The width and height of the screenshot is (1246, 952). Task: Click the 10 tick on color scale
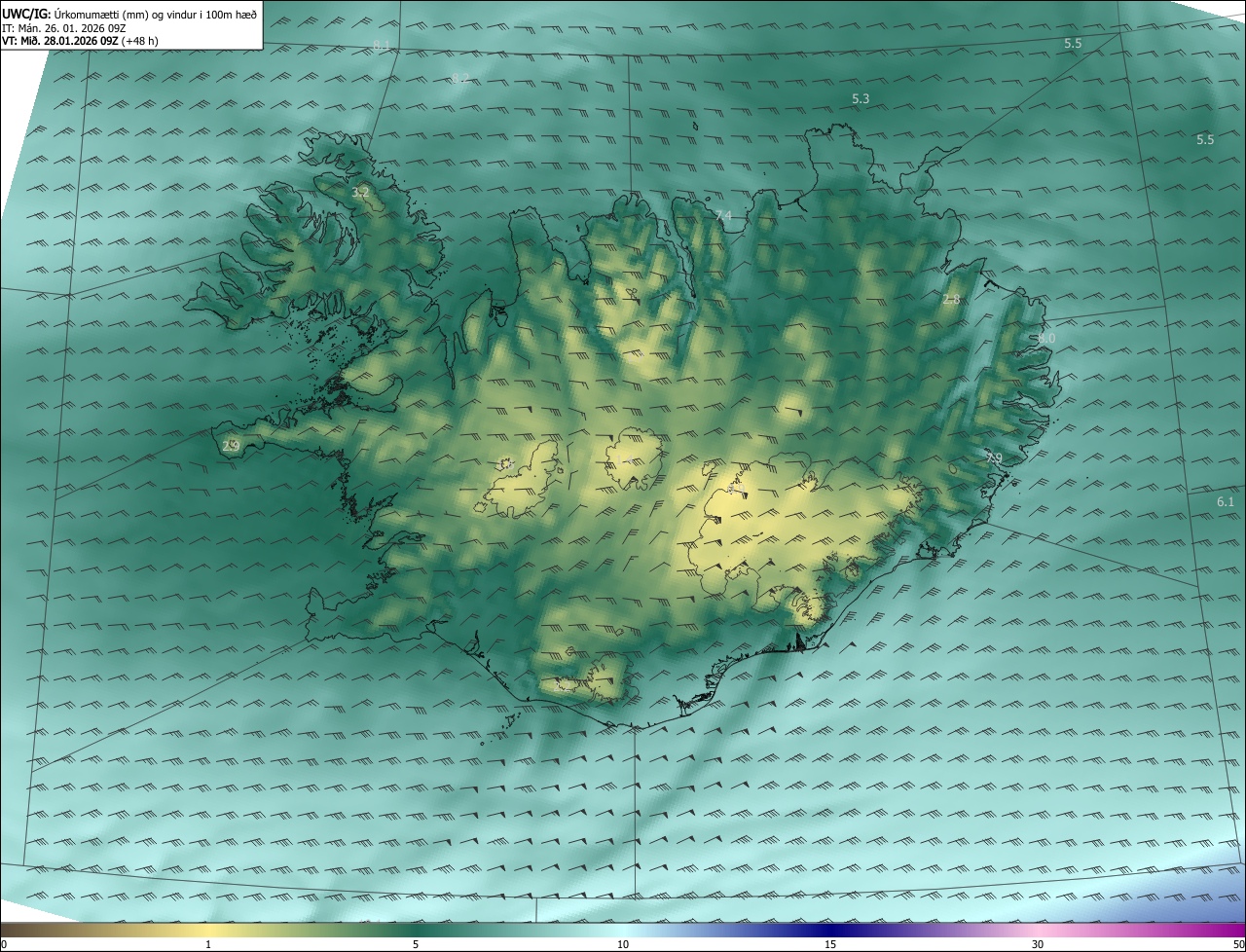click(623, 945)
